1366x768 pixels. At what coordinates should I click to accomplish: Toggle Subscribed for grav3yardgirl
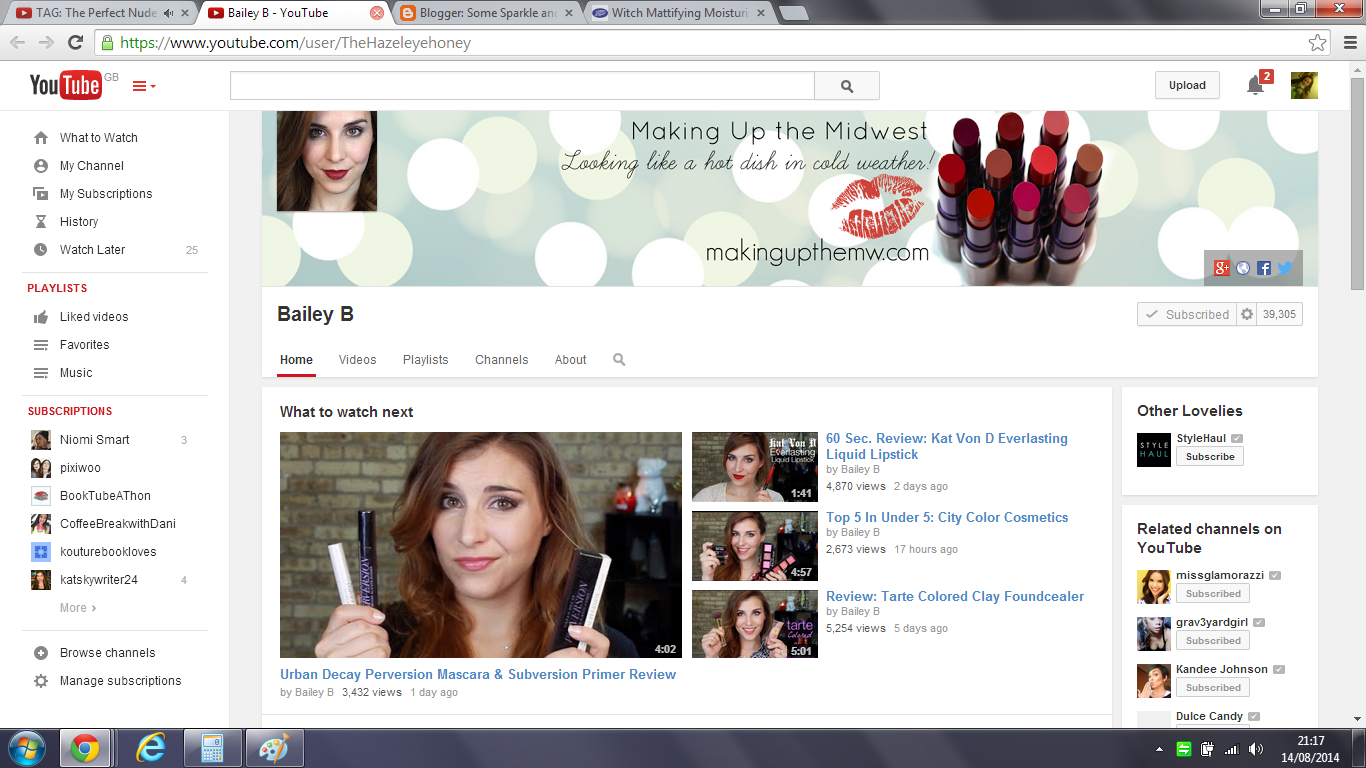tap(1213, 641)
